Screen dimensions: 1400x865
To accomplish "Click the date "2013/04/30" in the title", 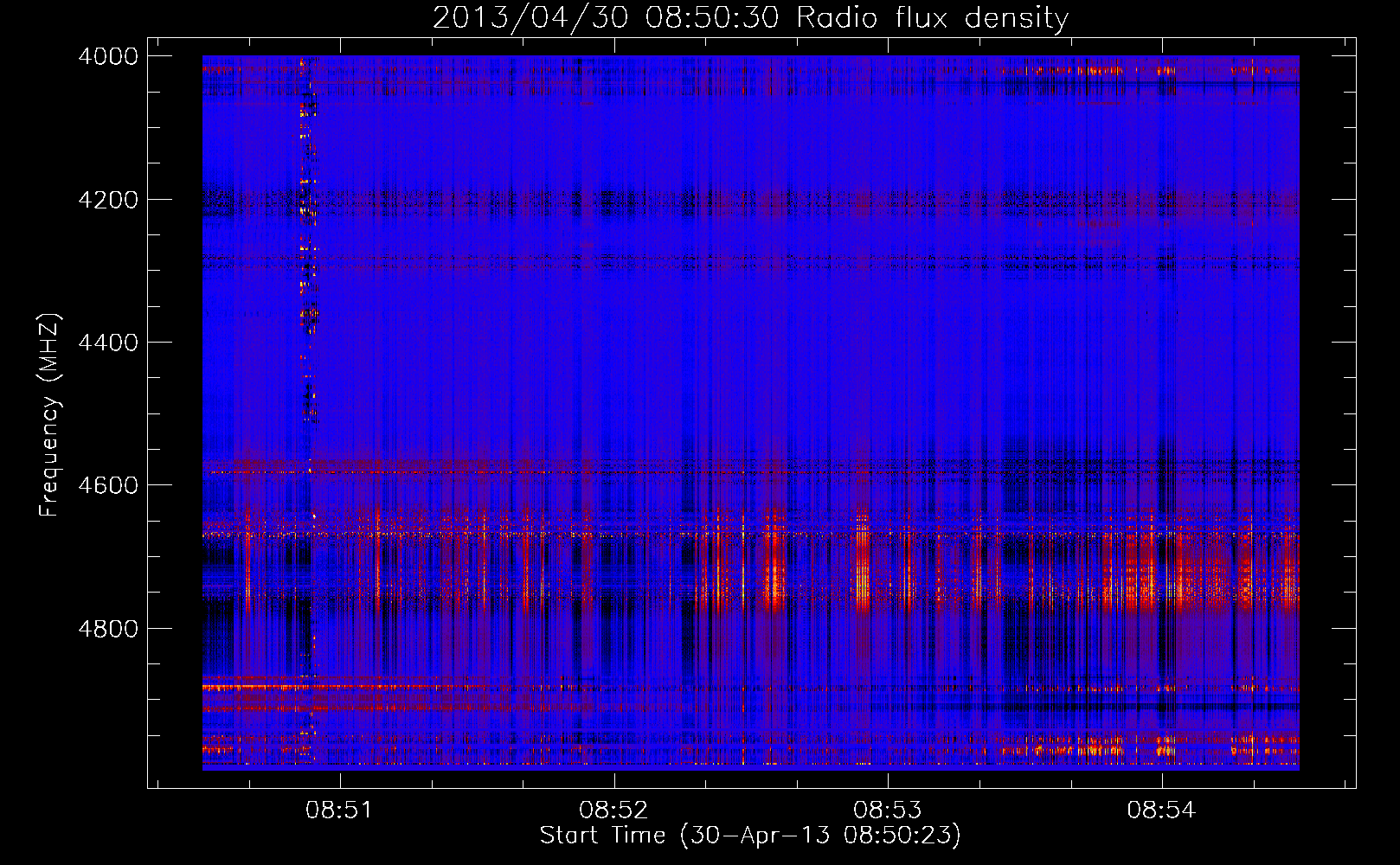I will [x=530, y=17].
